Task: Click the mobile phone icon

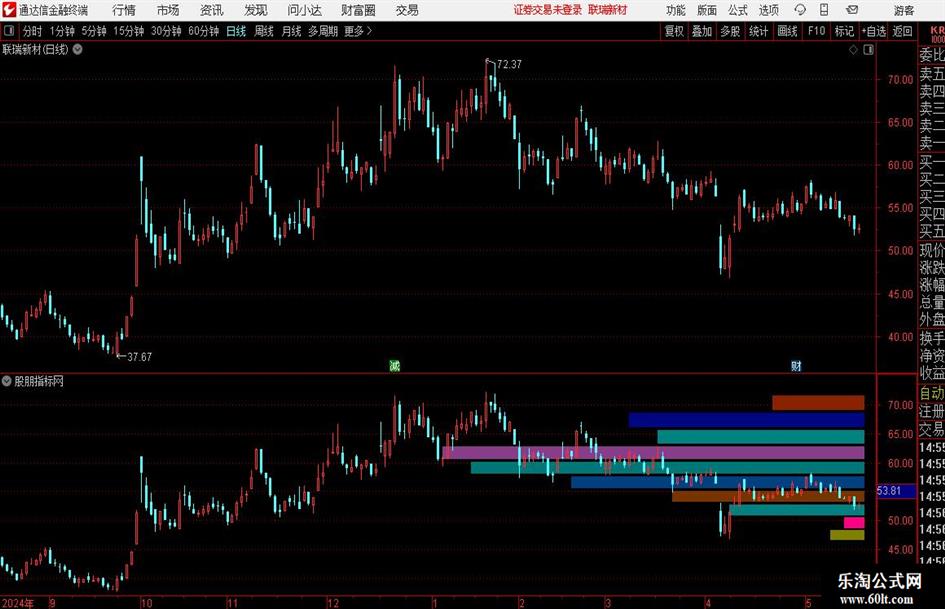Action: (x=824, y=10)
